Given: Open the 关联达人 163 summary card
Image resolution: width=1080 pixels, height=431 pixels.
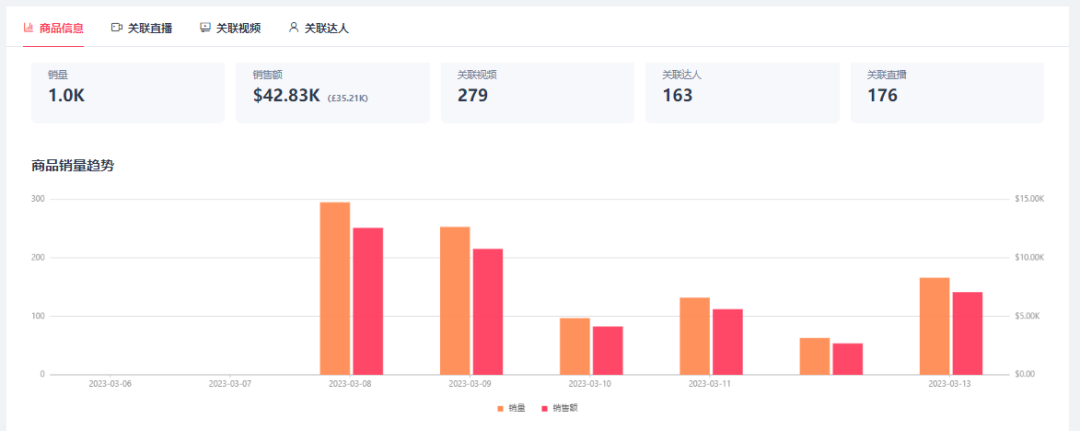Looking at the screenshot, I should 742,92.
